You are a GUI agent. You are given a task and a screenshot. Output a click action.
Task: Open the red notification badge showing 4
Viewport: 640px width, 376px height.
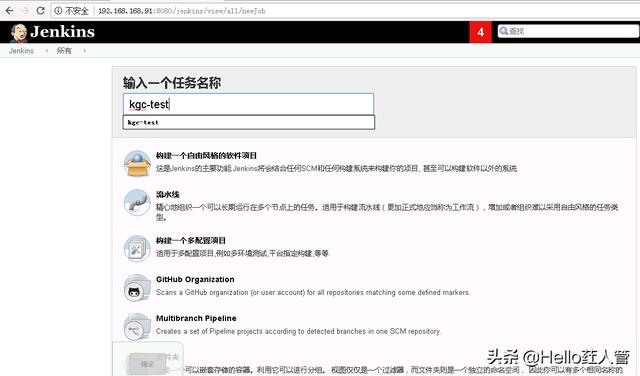480,32
